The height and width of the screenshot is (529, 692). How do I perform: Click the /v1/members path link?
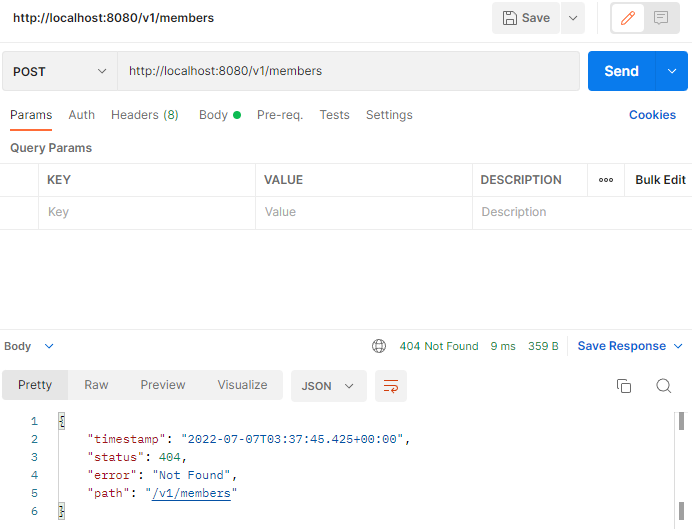[191, 493]
